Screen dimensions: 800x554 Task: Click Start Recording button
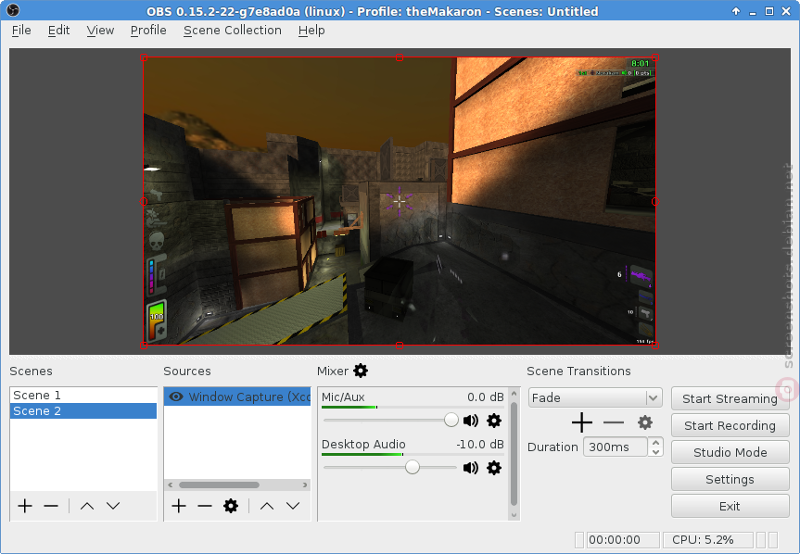tap(730, 425)
